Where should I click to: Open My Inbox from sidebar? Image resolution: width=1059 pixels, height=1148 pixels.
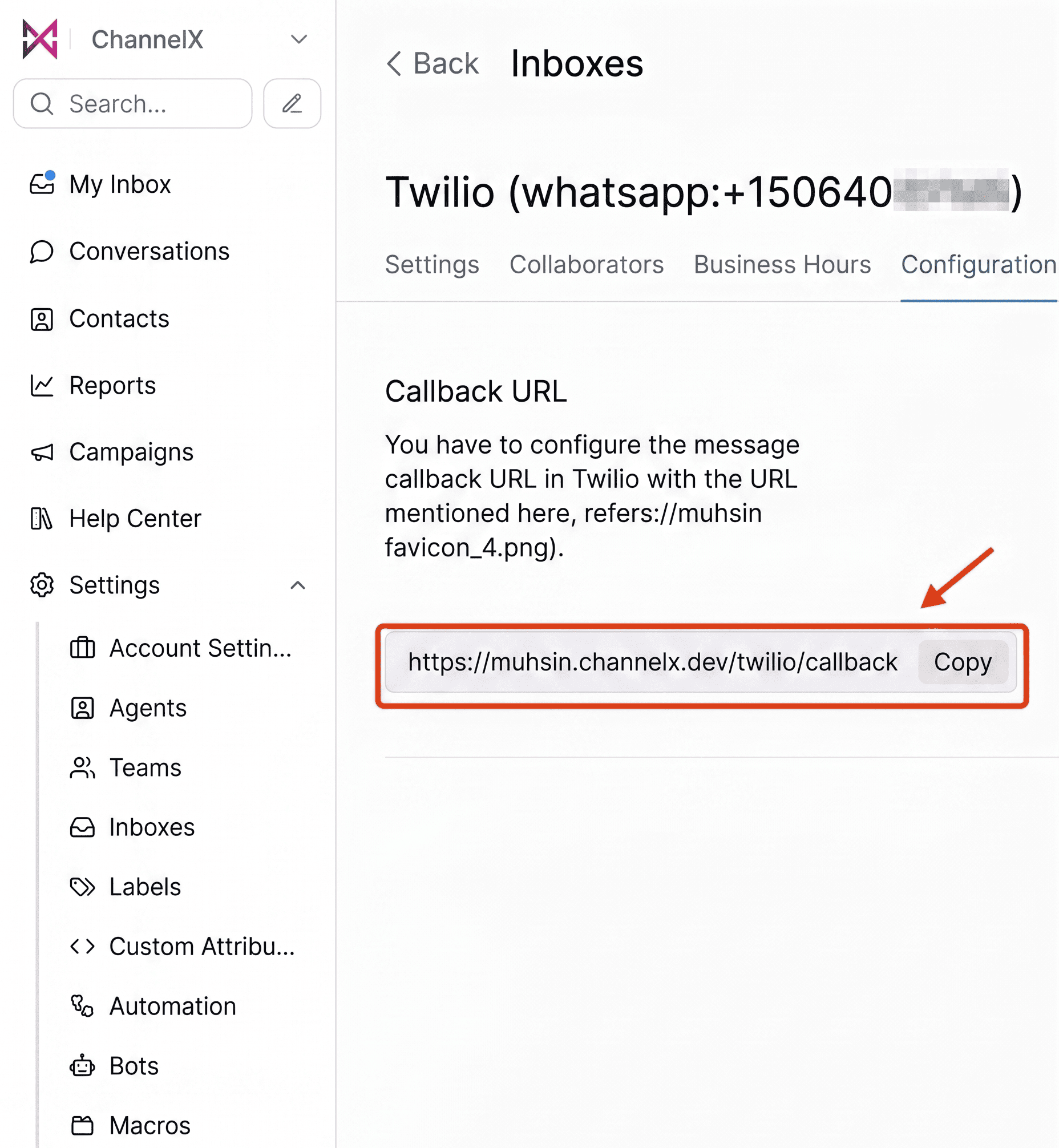(x=120, y=184)
